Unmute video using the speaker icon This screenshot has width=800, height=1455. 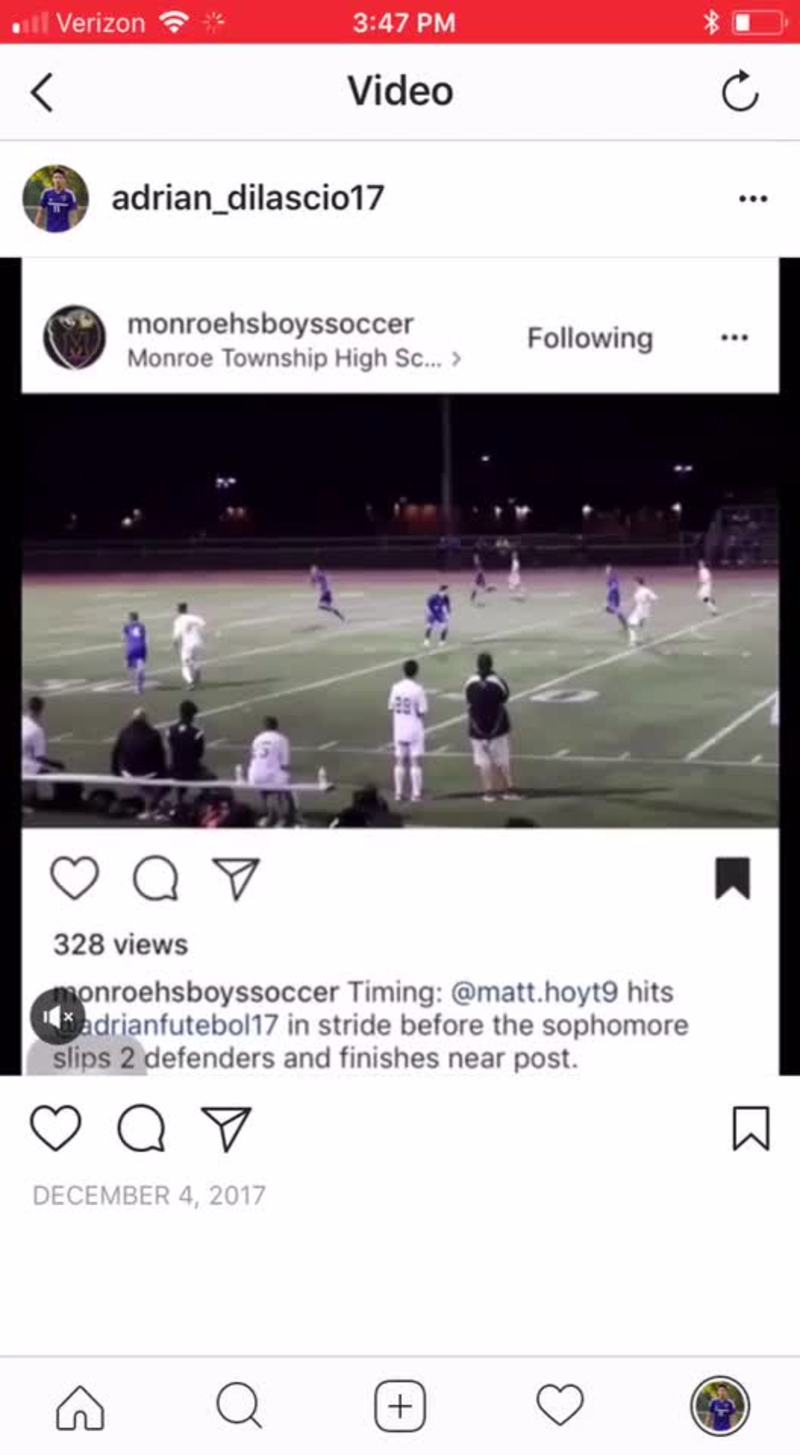[x=57, y=1017]
